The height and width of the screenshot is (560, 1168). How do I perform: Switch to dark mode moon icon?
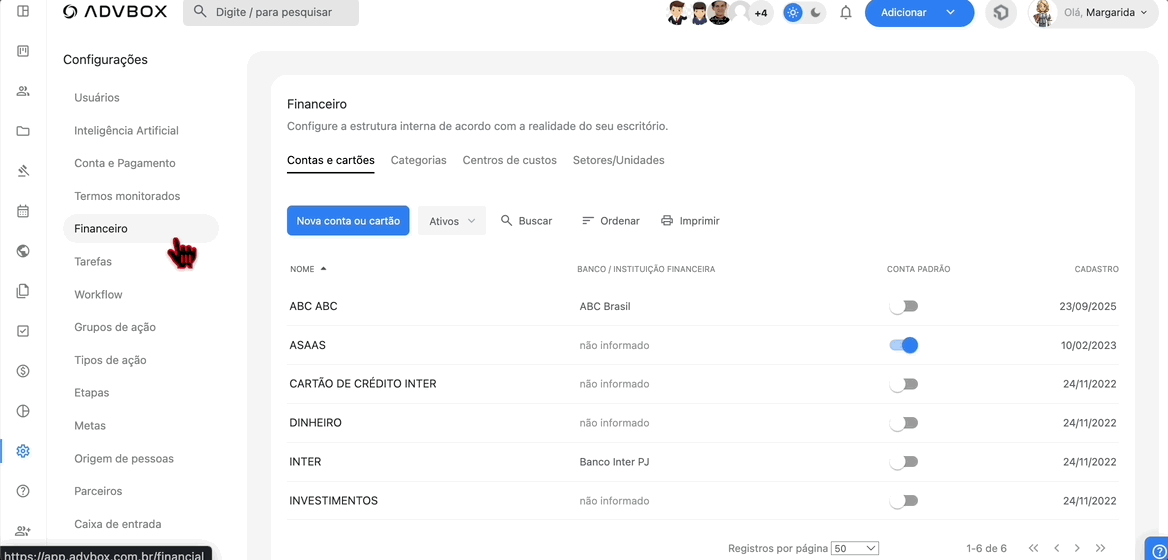(816, 13)
